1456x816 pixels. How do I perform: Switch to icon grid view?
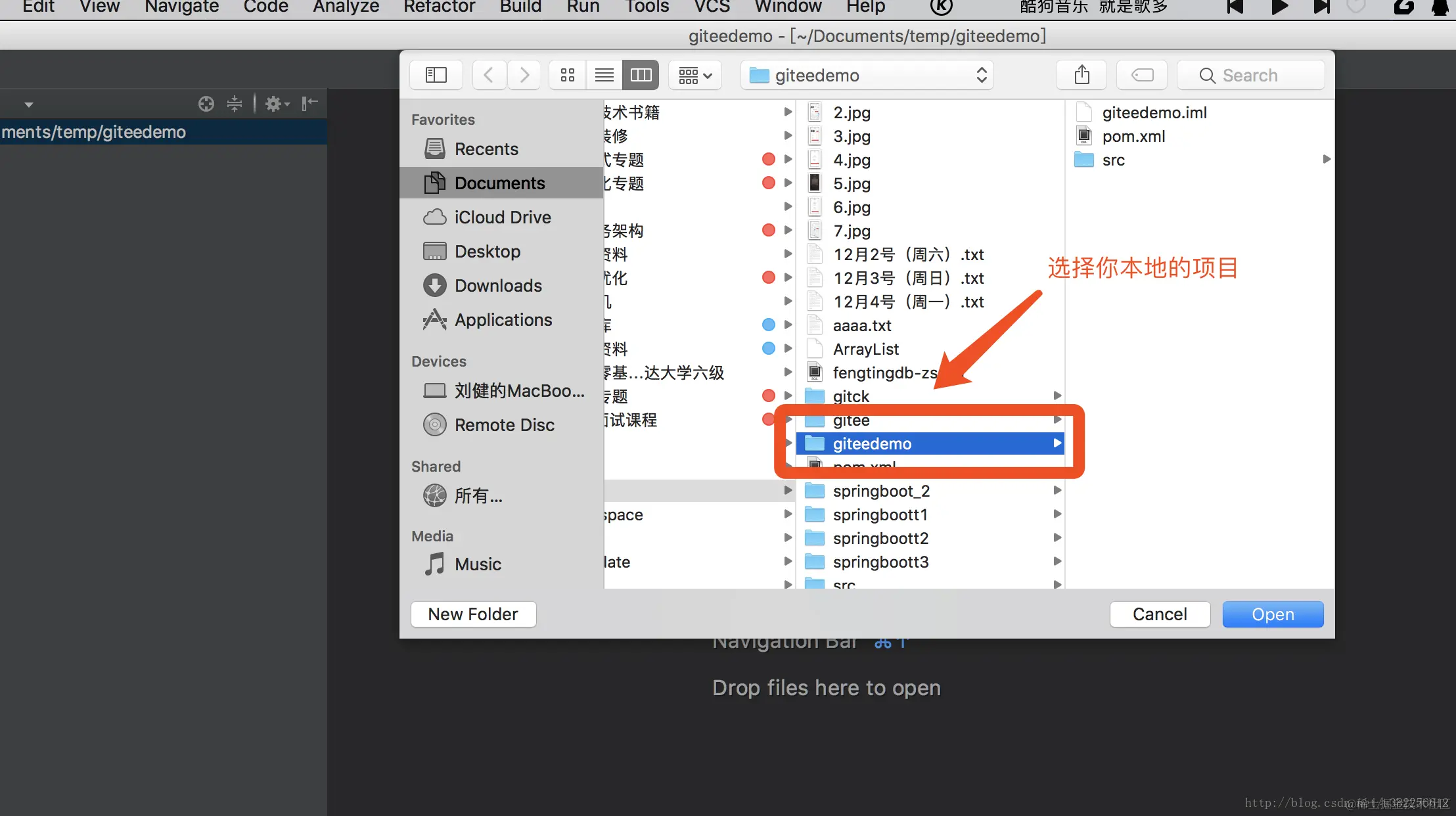coord(568,75)
